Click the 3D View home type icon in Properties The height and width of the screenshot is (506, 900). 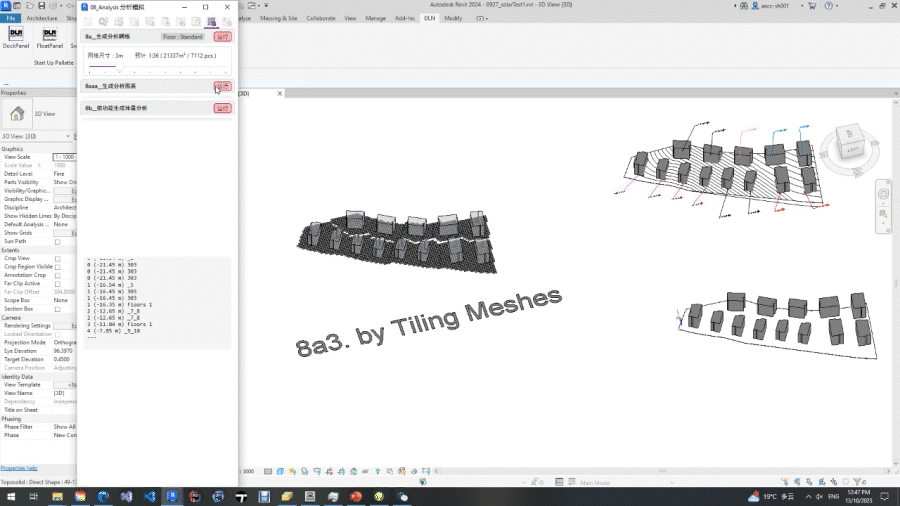pos(17,114)
